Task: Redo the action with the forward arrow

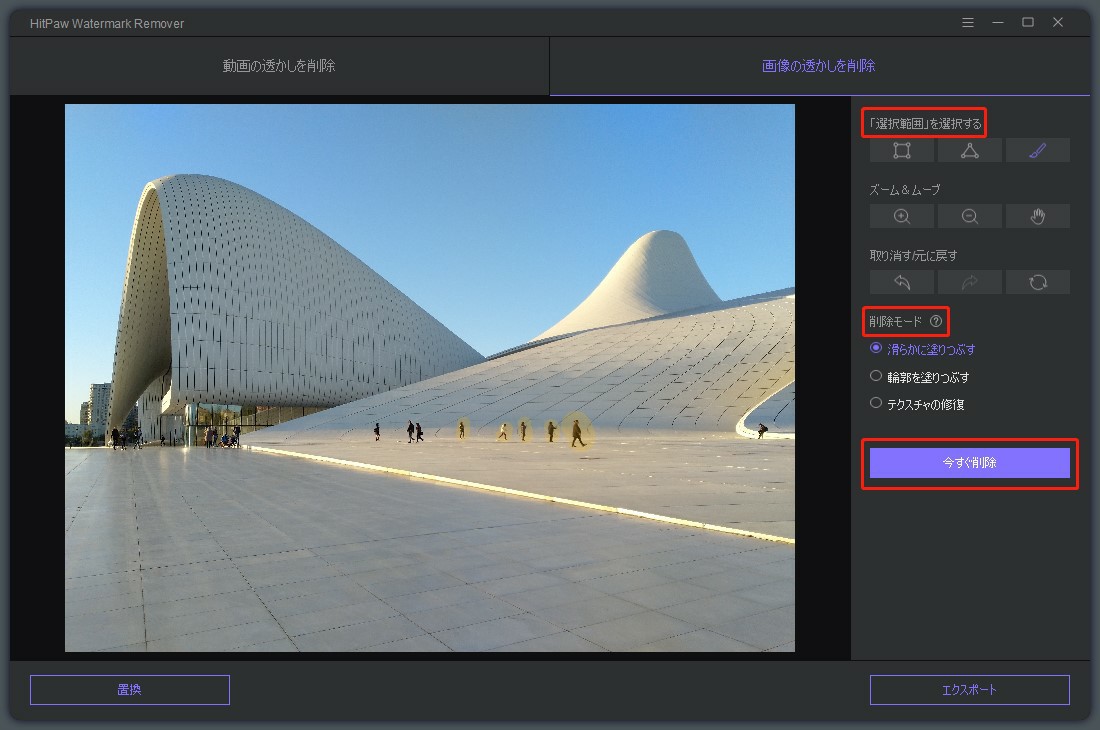Action: pos(969,283)
